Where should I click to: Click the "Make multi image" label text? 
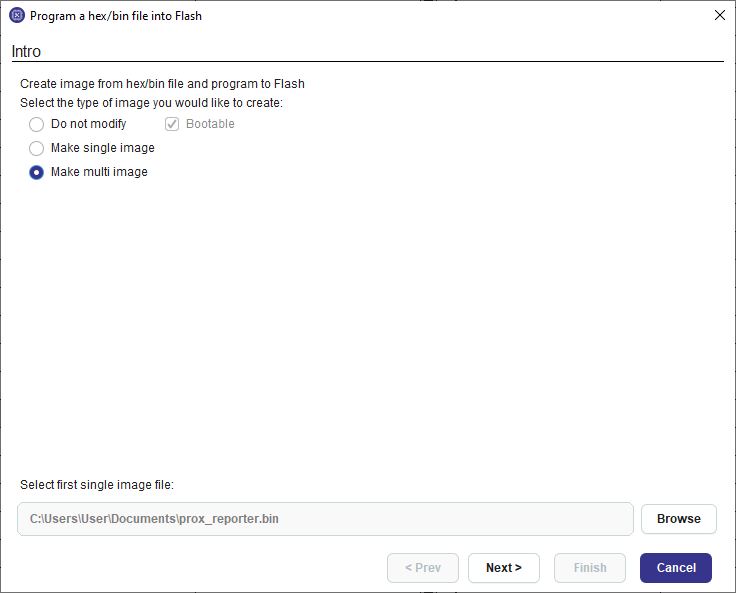(99, 172)
